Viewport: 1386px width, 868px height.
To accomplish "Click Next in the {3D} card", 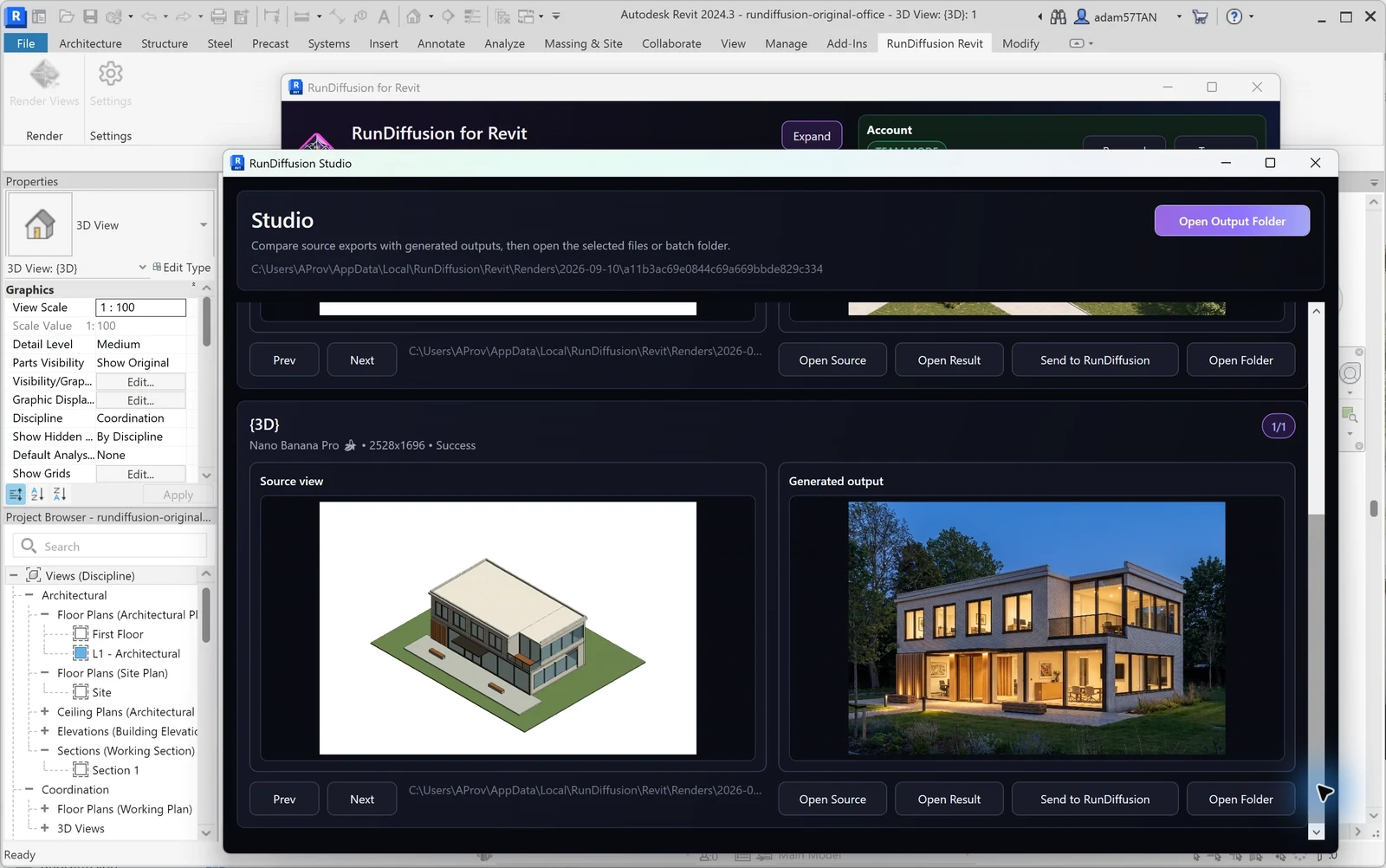I will [362, 799].
